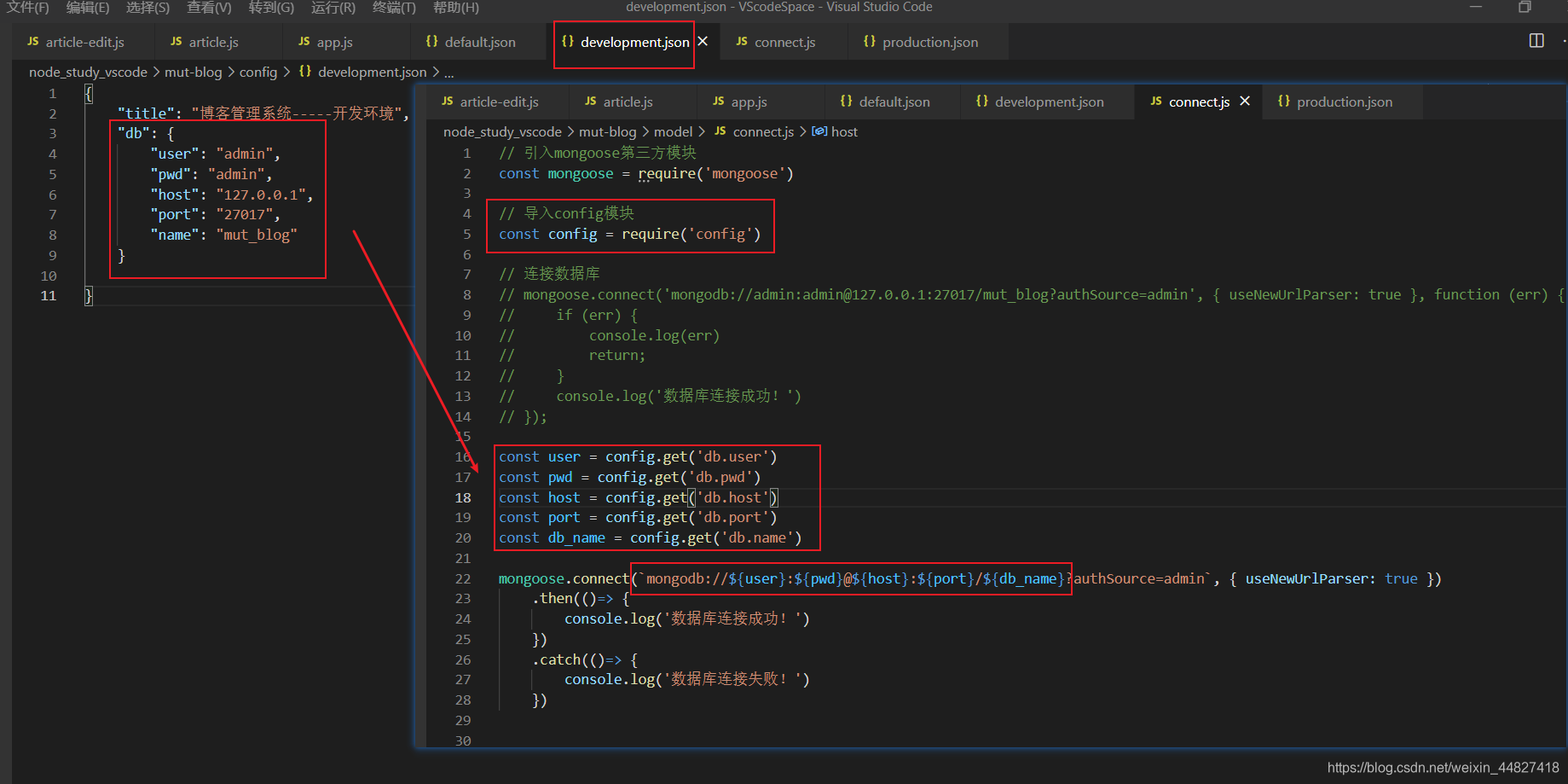The image size is (1568, 784).
Task: Click line number 18 in front editor gutter
Action: click(x=463, y=497)
